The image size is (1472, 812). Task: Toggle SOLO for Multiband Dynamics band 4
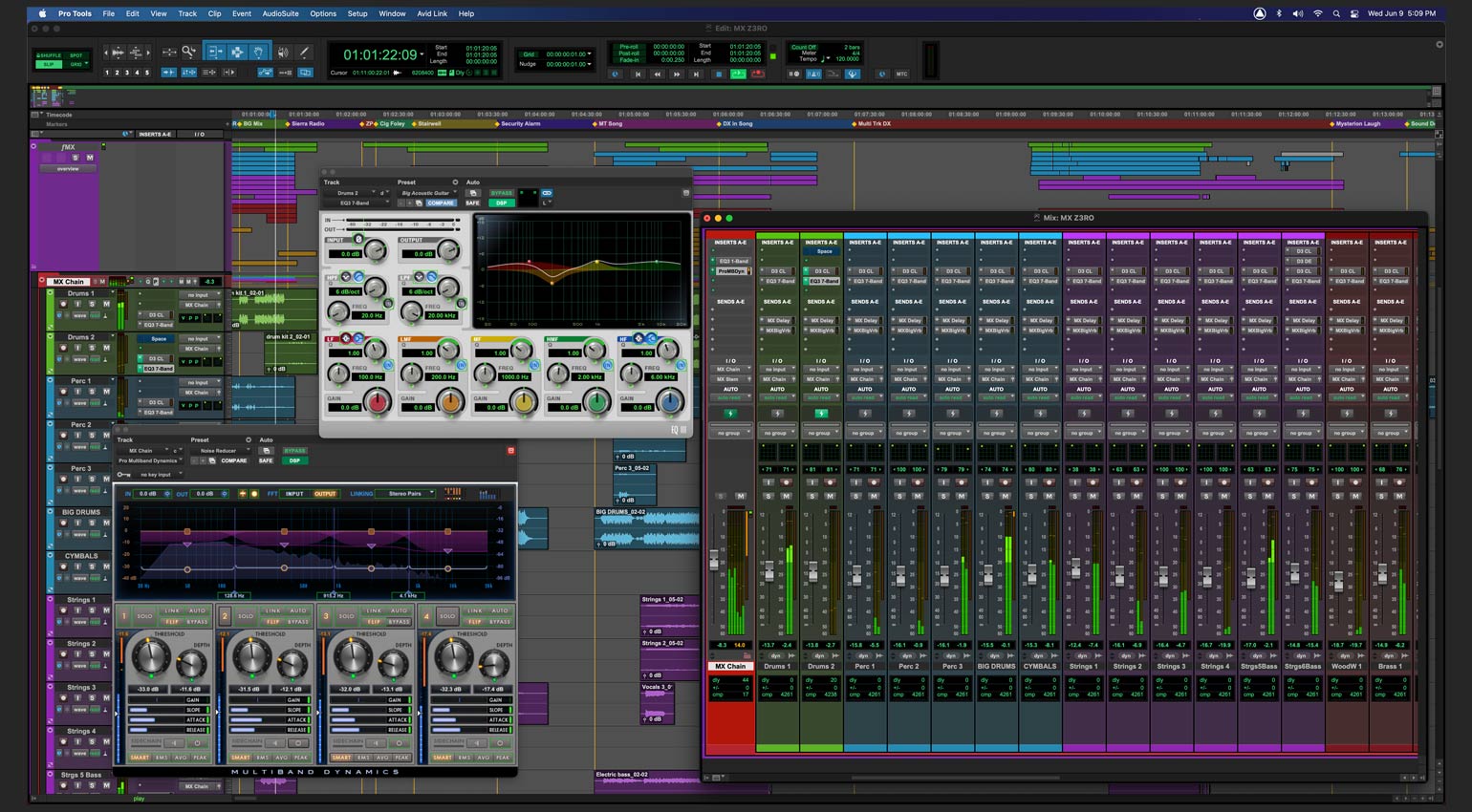tap(447, 616)
